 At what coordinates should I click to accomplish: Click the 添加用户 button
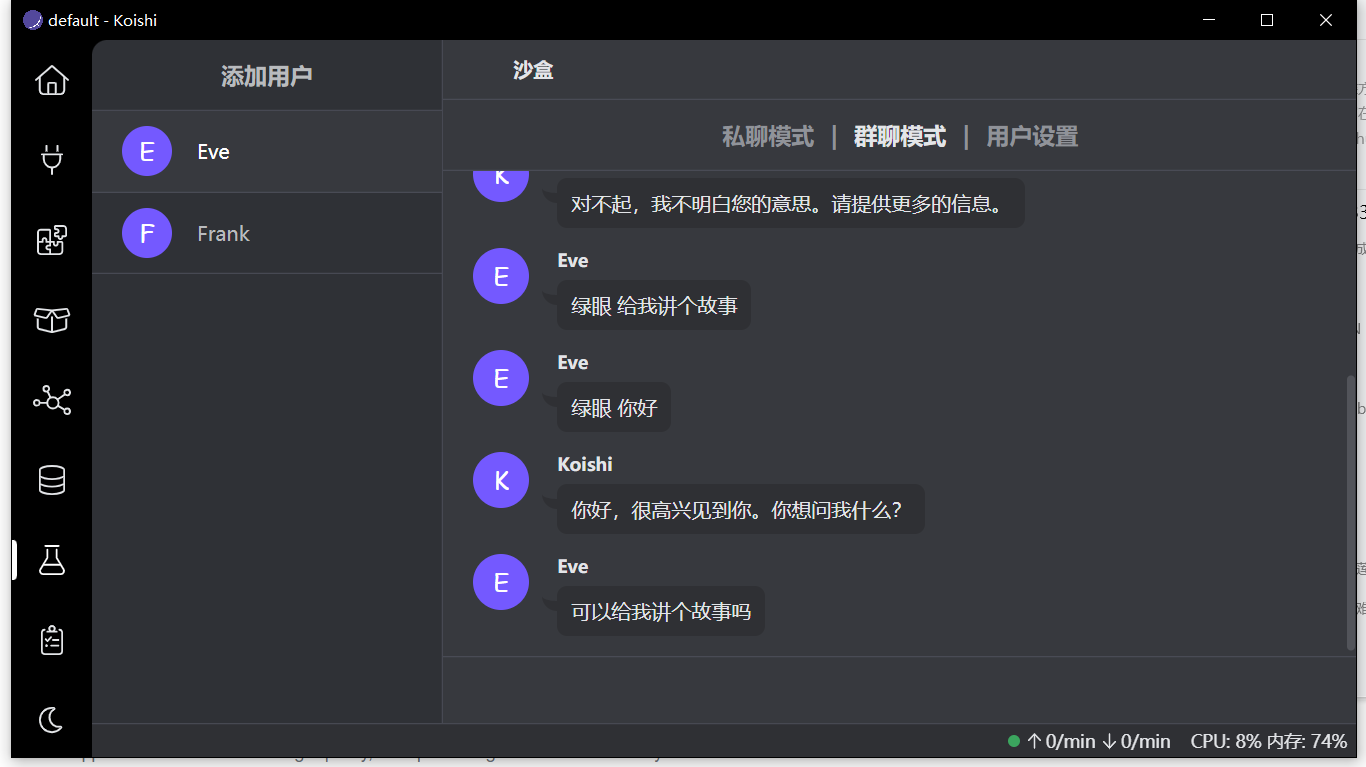click(x=267, y=76)
